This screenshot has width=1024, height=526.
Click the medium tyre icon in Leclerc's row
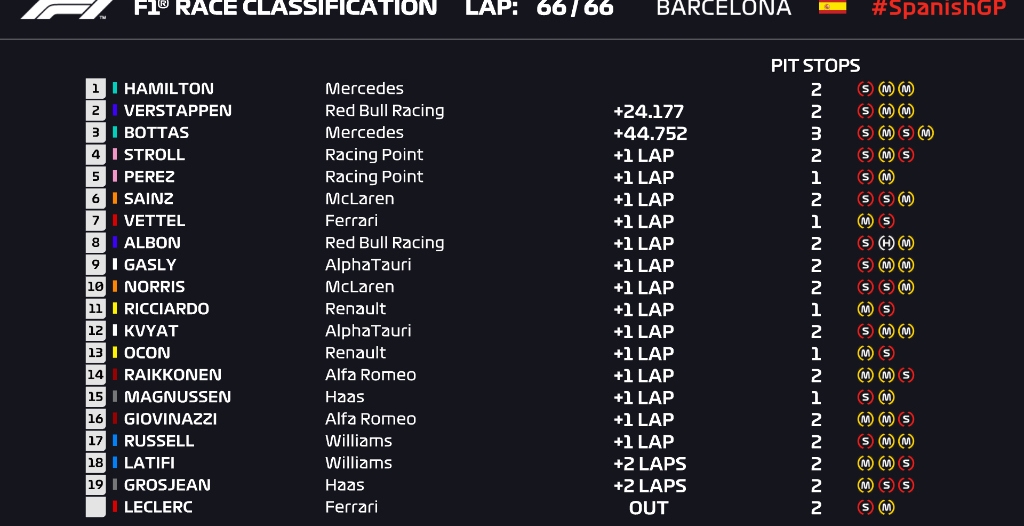coord(885,507)
